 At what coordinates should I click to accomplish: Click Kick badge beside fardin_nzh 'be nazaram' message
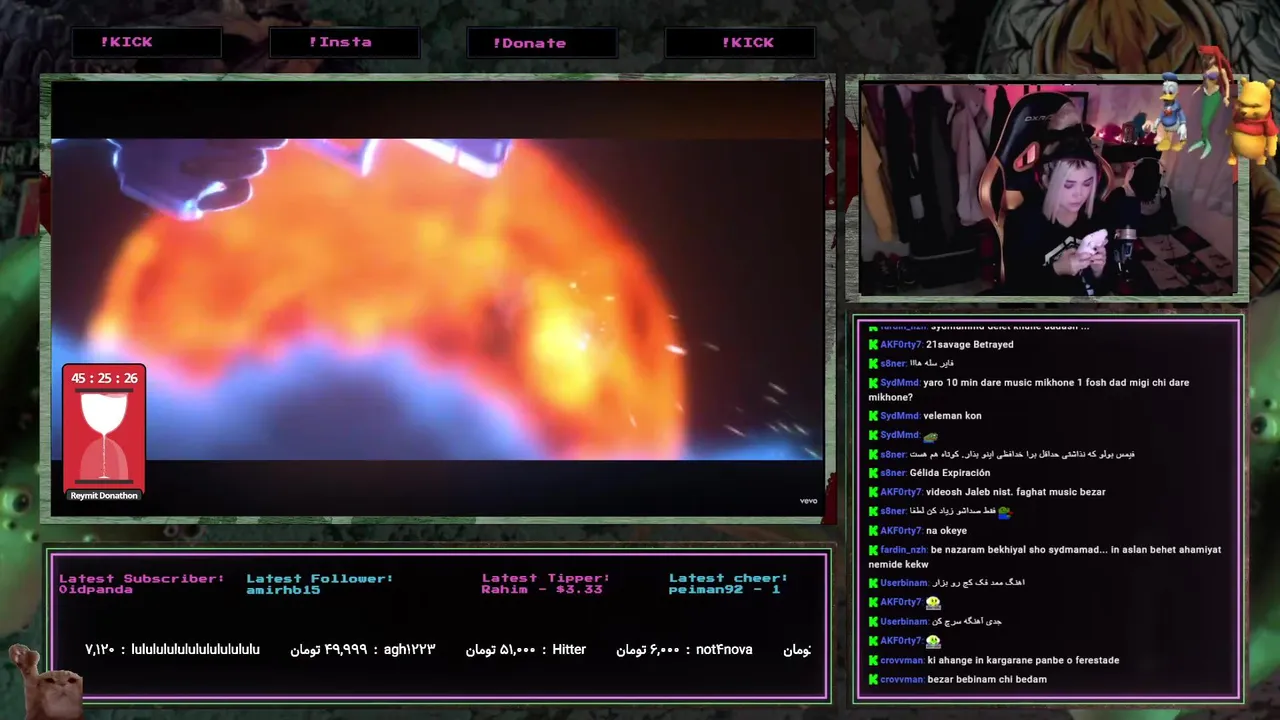(x=873, y=549)
